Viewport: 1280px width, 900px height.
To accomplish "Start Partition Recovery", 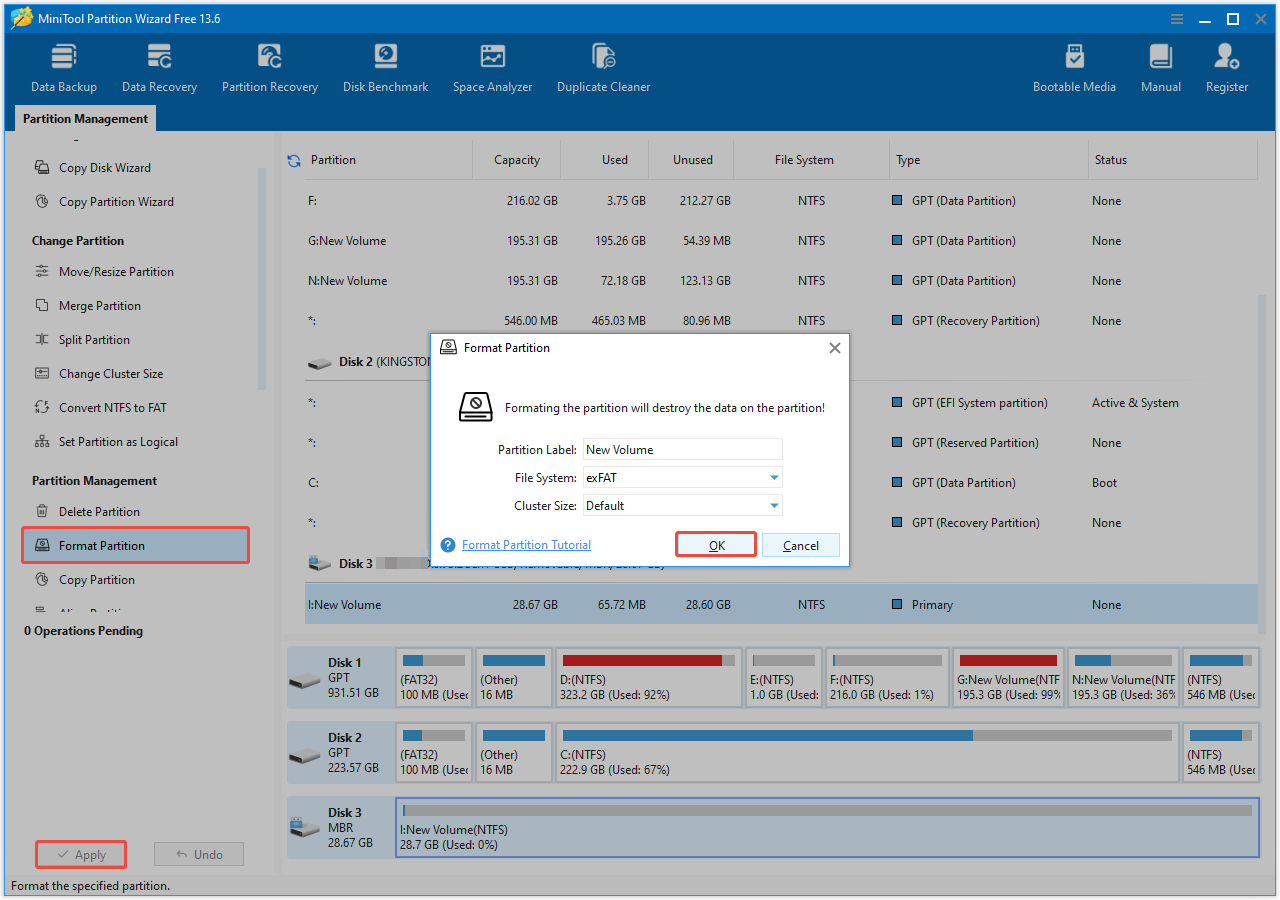I will (x=269, y=66).
